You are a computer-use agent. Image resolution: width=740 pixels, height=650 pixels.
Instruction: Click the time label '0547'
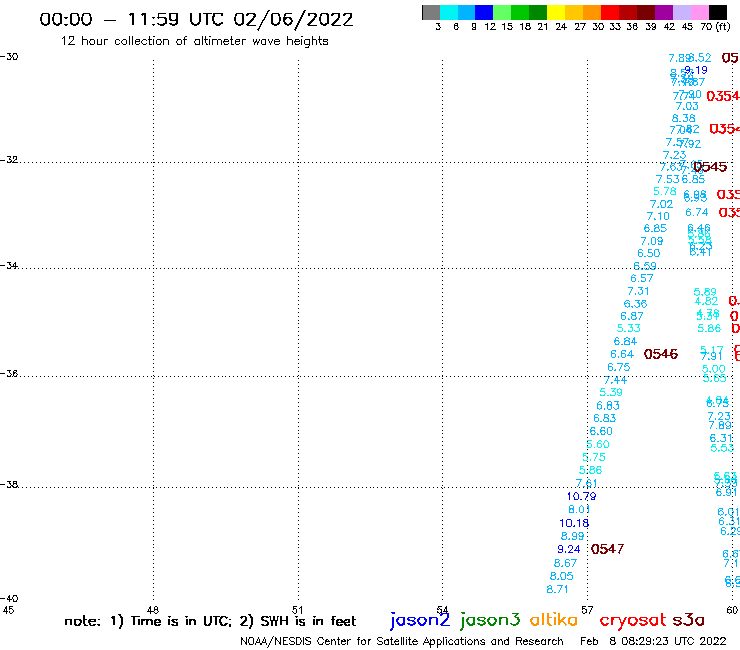pyautogui.click(x=607, y=549)
